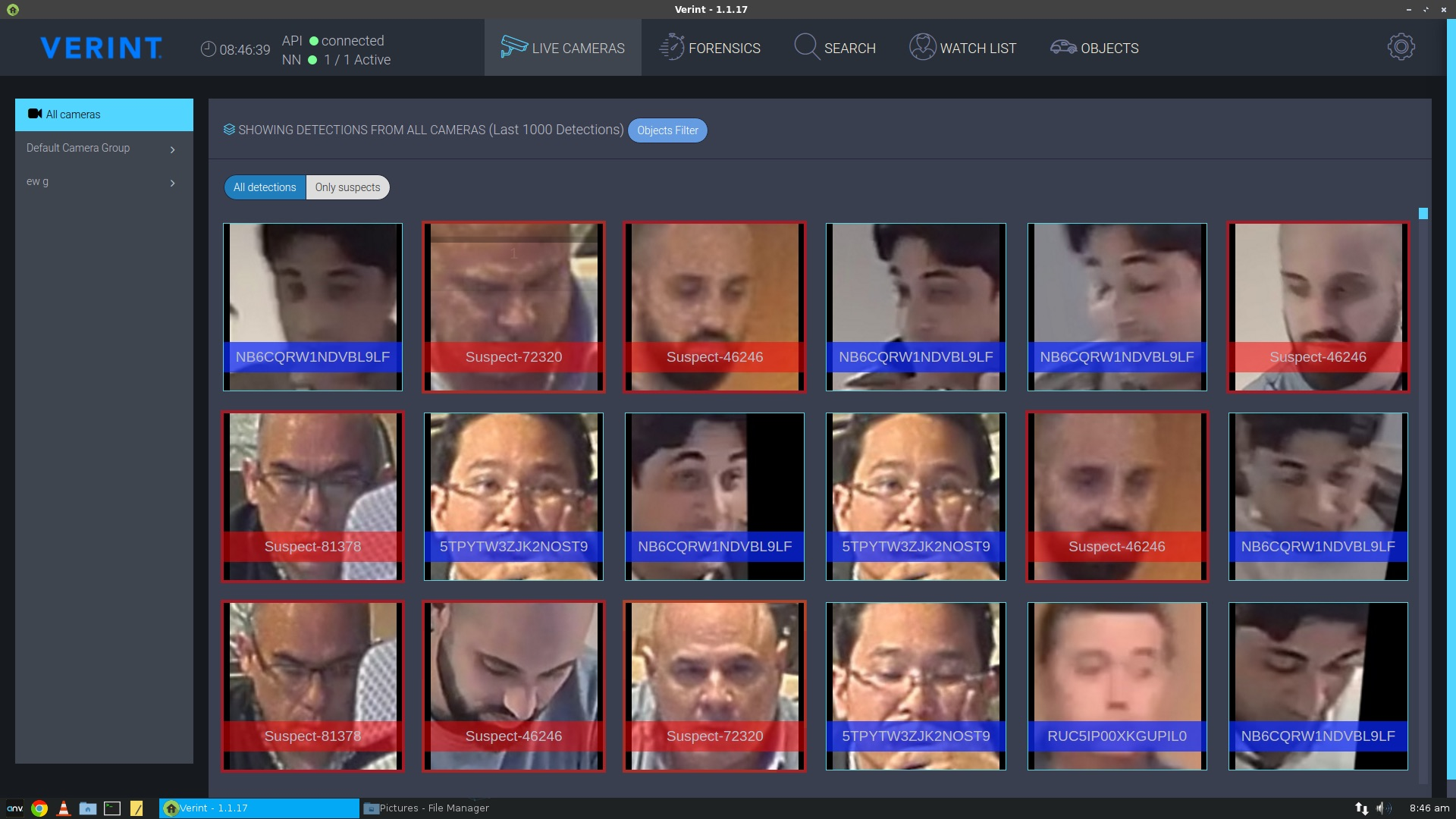Image resolution: width=1456 pixels, height=819 pixels.
Task: Click the volume icon in system tray
Action: [x=1385, y=808]
